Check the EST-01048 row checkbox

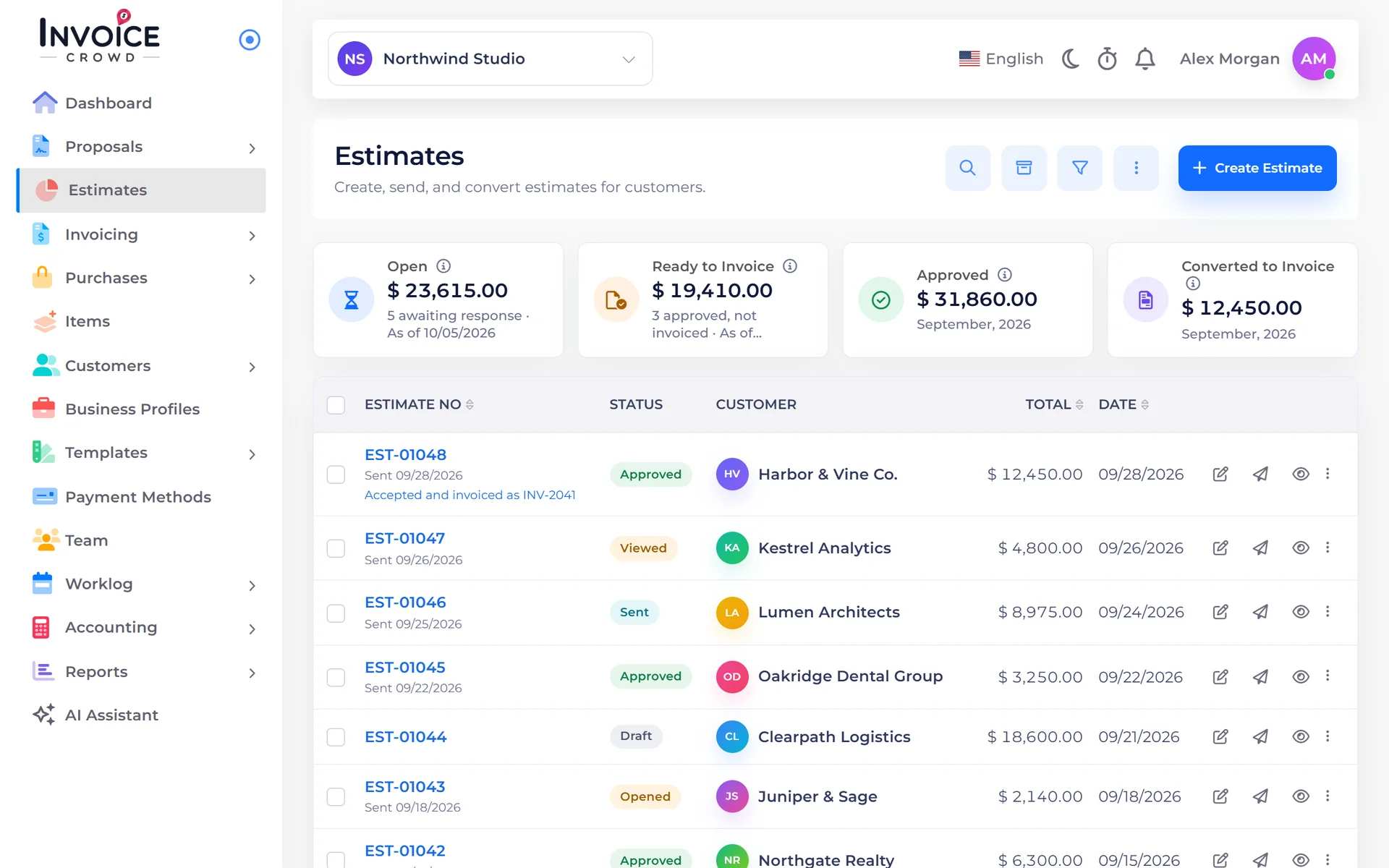pyautogui.click(x=336, y=475)
